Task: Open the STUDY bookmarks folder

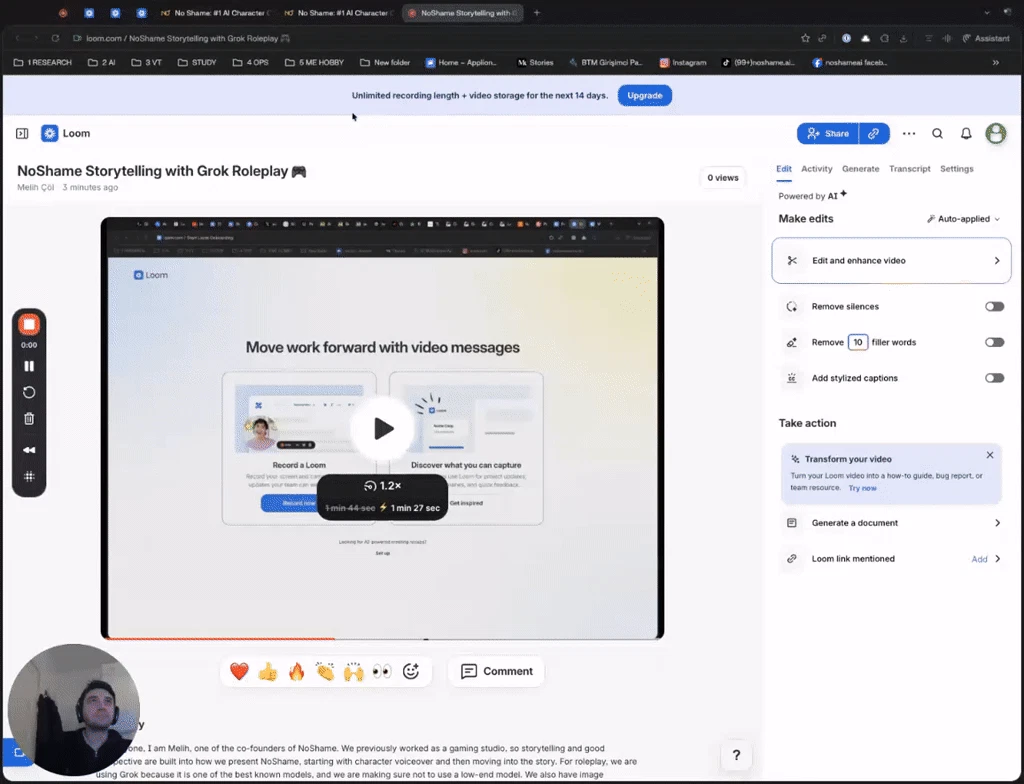Action: pyautogui.click(x=197, y=63)
